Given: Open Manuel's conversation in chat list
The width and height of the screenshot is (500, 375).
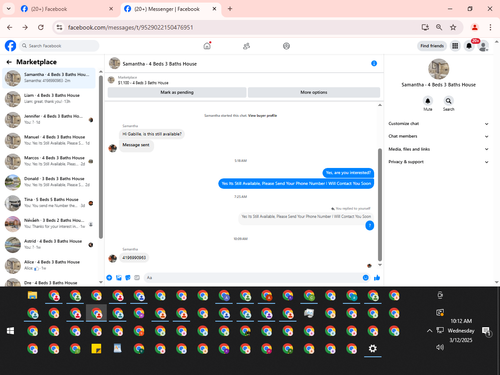Looking at the screenshot, I should coord(49,140).
